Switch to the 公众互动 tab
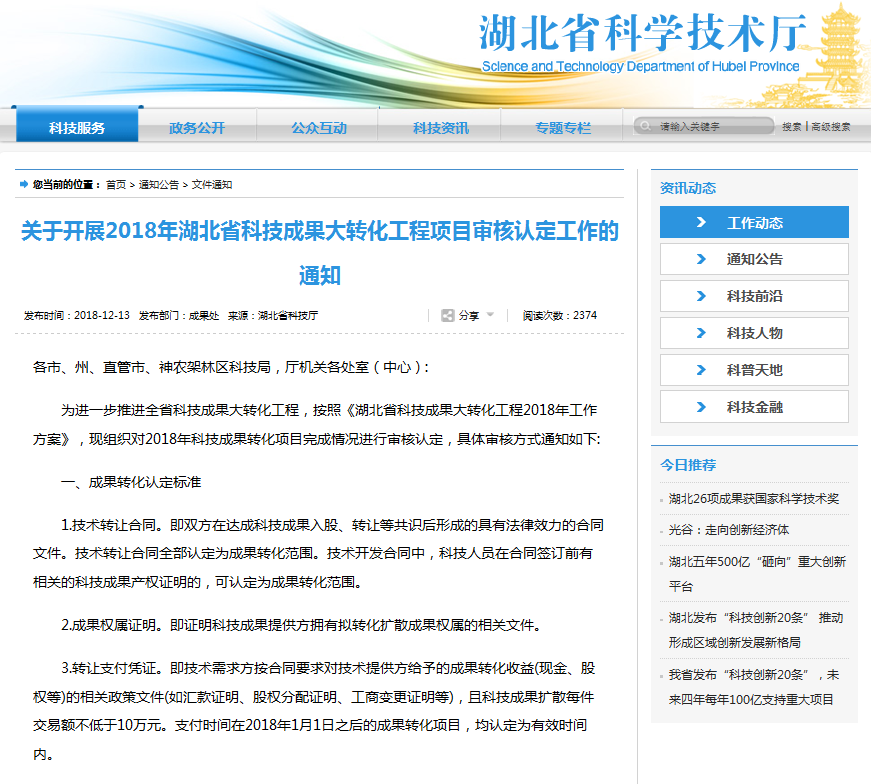The image size is (871, 784). pos(319,128)
